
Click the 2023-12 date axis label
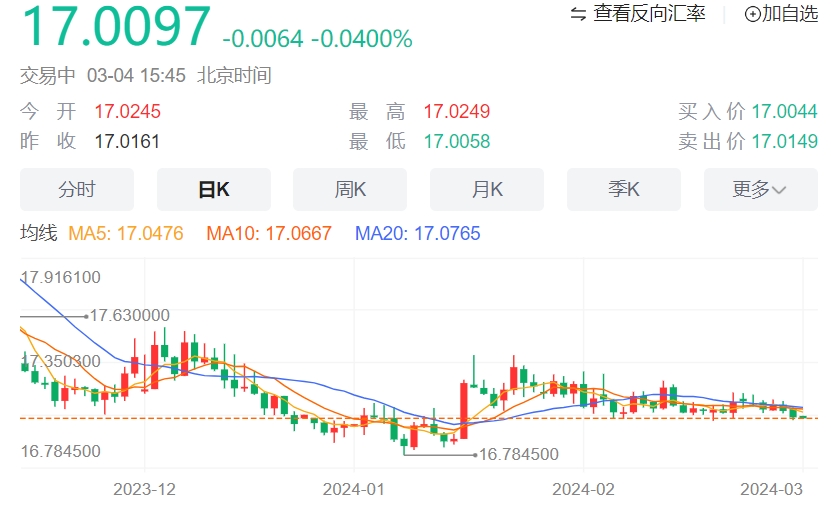click(144, 489)
